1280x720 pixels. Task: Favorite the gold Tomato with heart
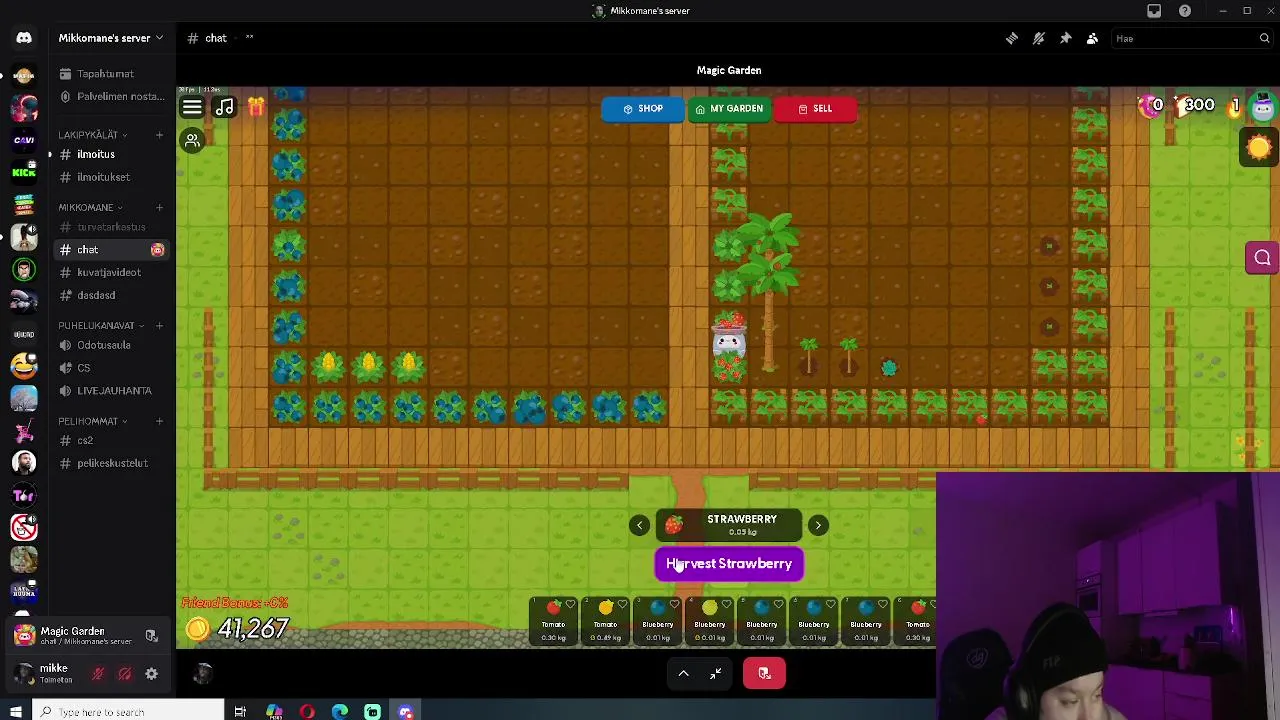point(622,604)
